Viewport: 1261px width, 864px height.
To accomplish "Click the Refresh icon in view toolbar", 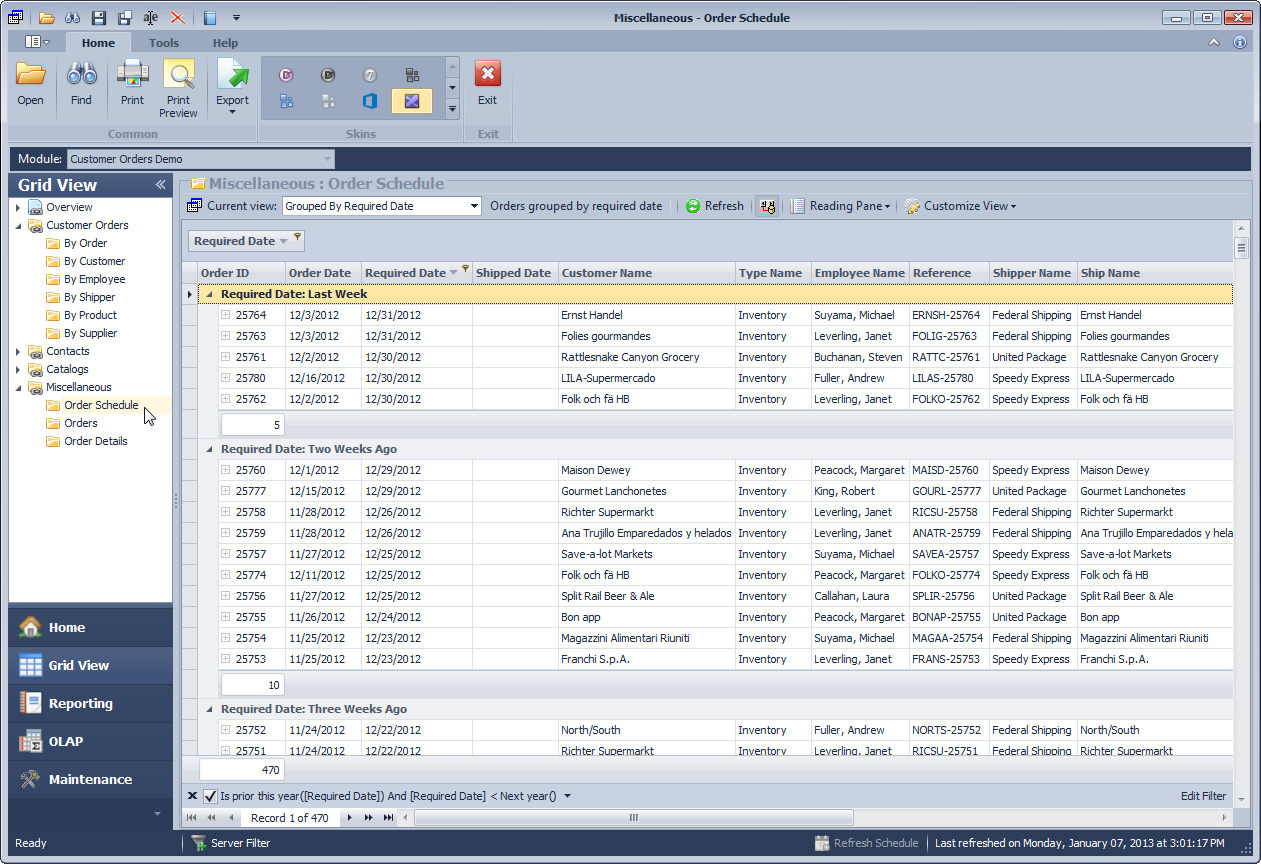I will (693, 206).
